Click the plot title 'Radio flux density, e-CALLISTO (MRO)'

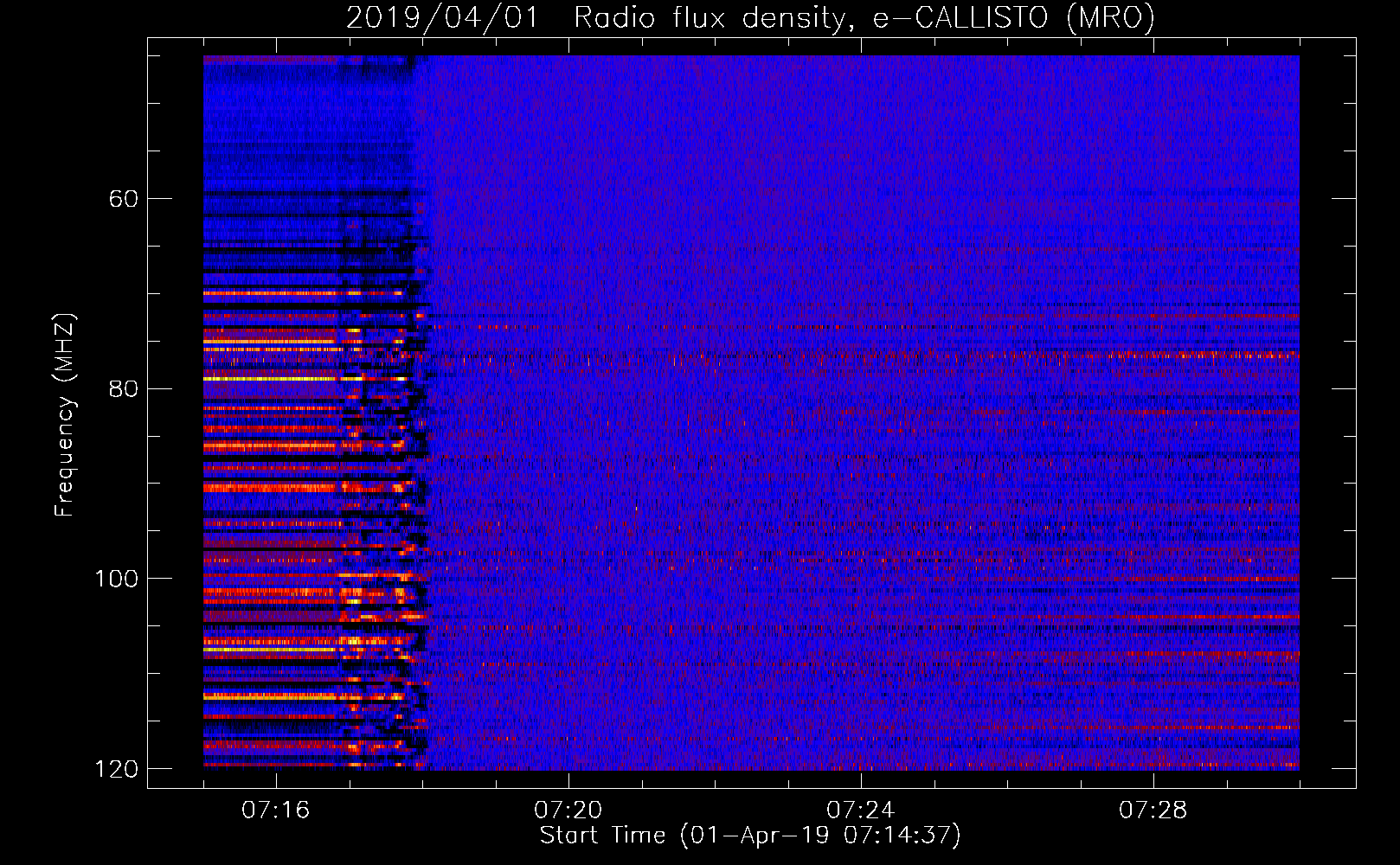tap(864, 17)
